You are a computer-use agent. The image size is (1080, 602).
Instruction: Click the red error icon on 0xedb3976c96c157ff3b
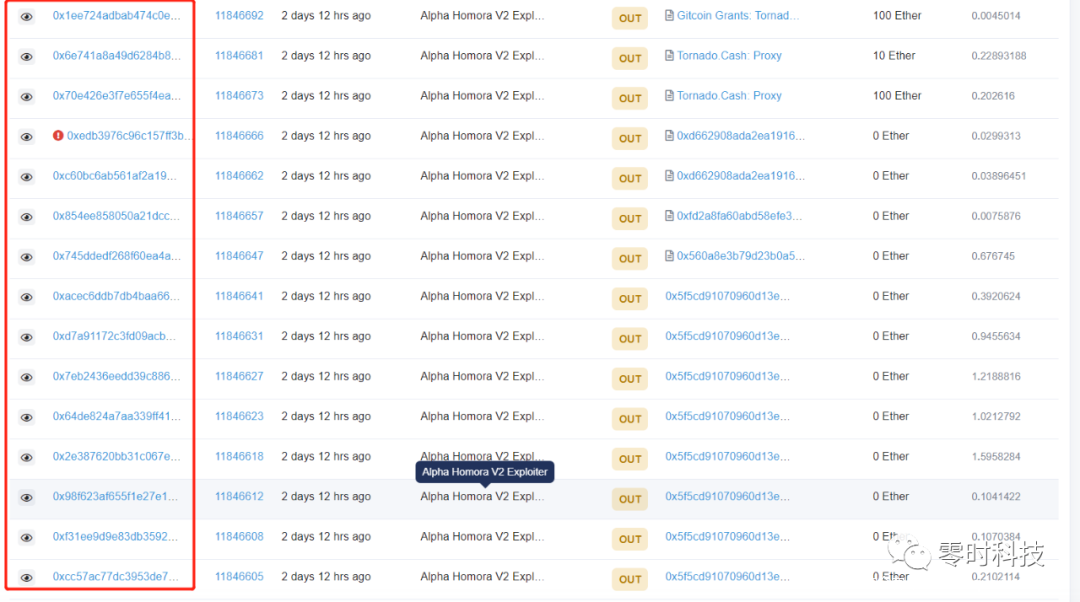tap(58, 136)
